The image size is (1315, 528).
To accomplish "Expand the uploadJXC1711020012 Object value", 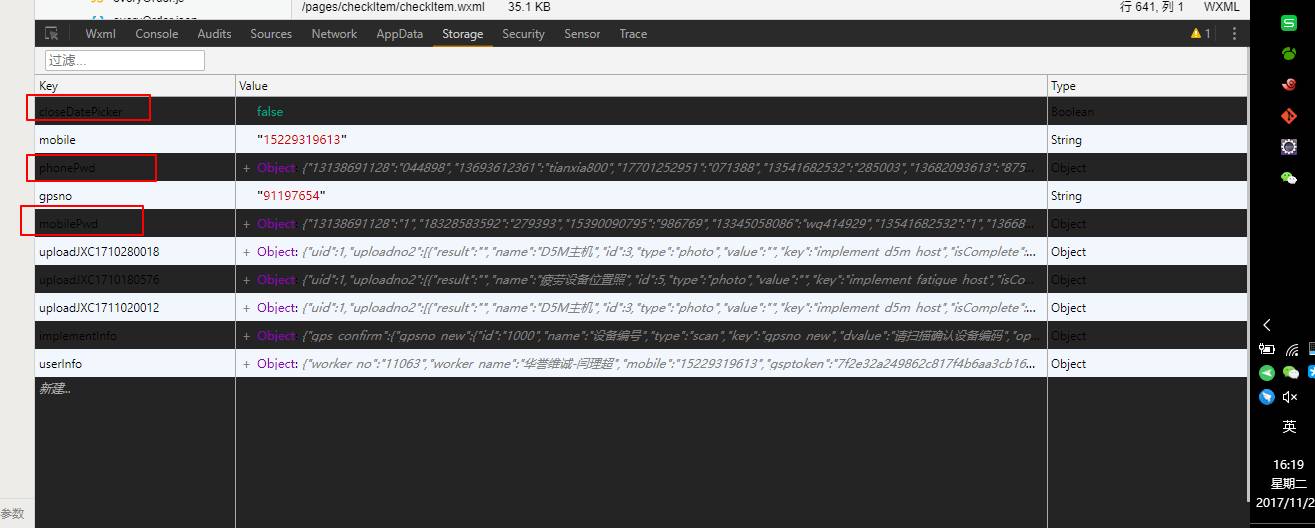I will (246, 308).
